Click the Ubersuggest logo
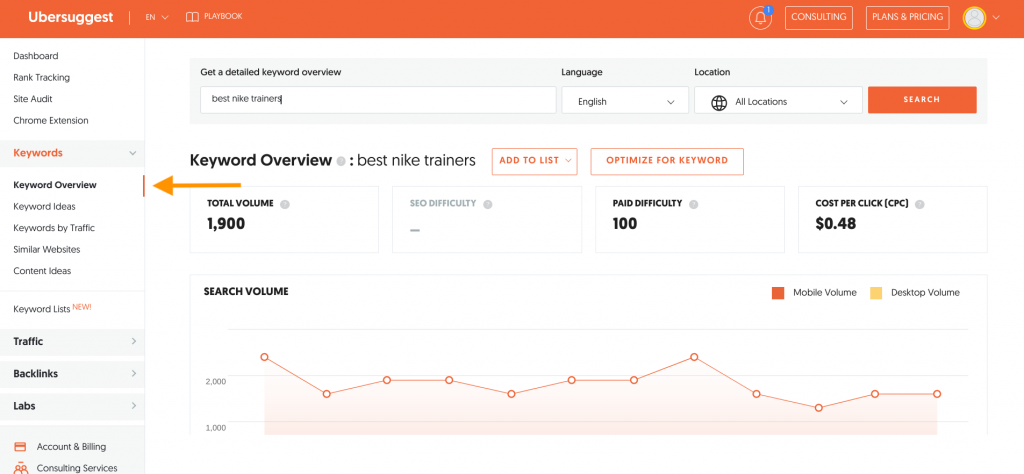The height and width of the screenshot is (474, 1024). click(71, 18)
